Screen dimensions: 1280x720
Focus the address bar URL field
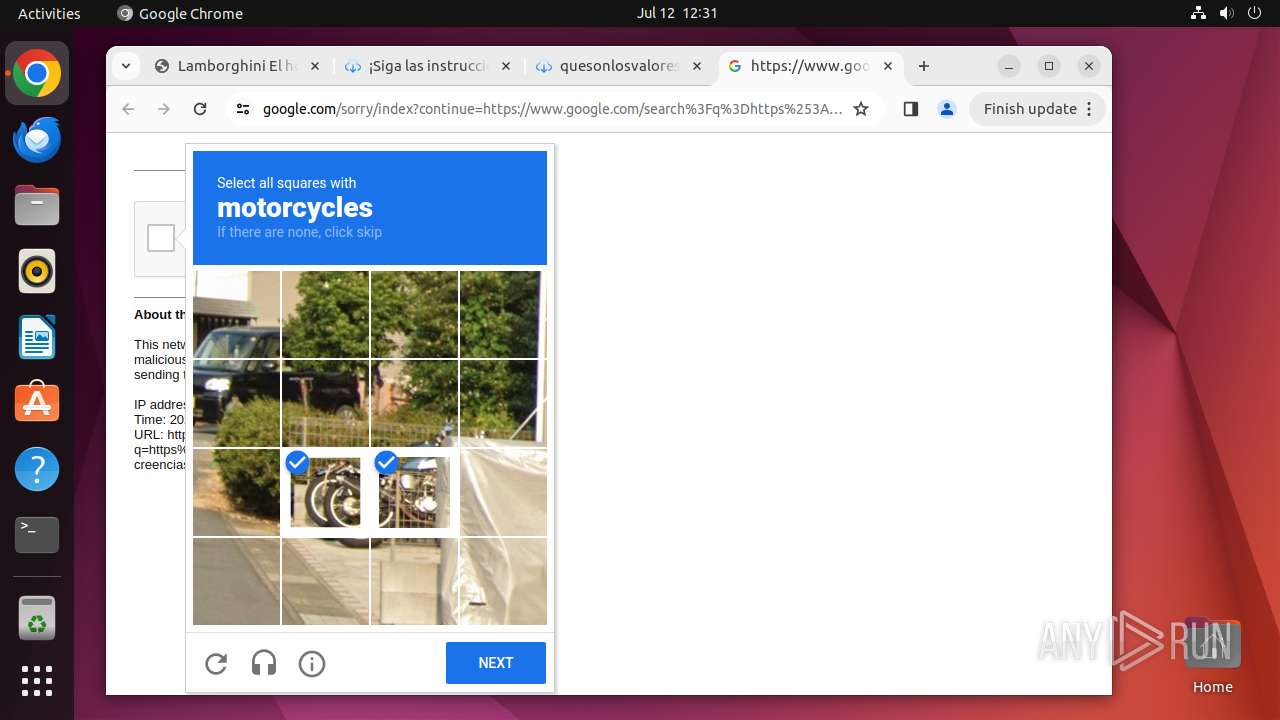pyautogui.click(x=553, y=109)
